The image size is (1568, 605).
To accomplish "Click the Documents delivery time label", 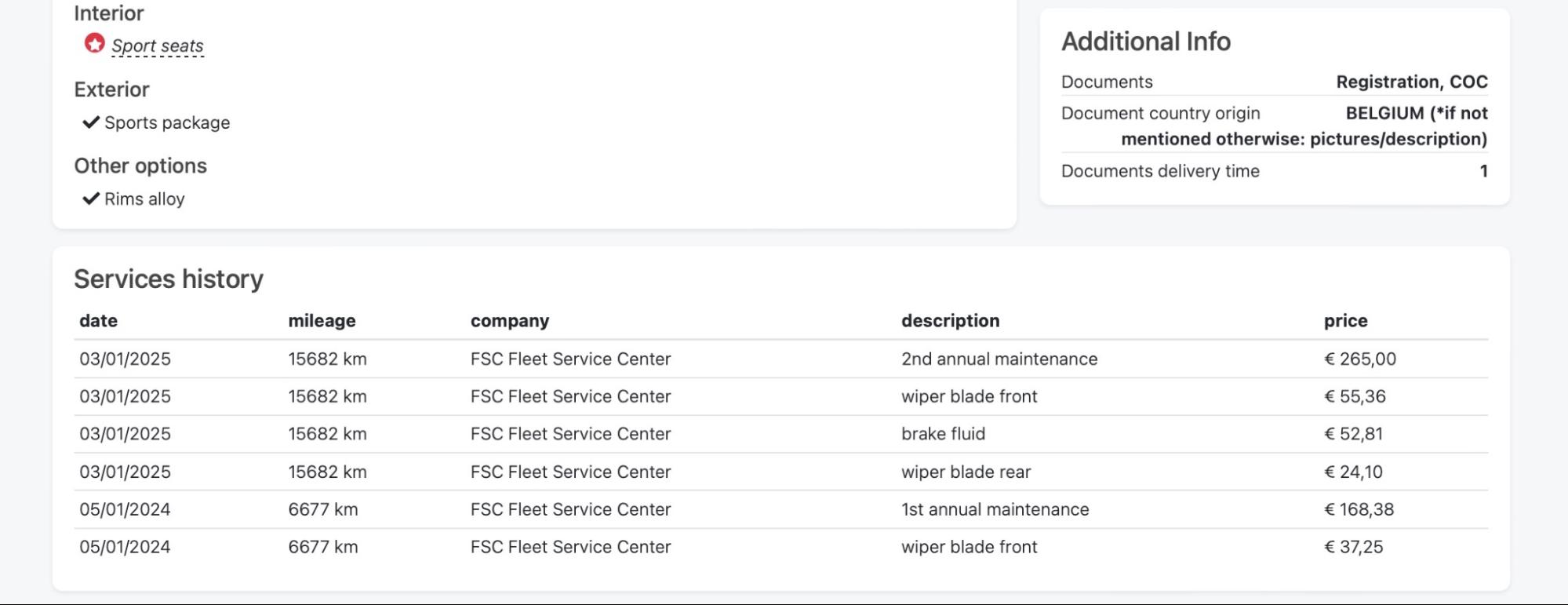I will tap(1160, 171).
